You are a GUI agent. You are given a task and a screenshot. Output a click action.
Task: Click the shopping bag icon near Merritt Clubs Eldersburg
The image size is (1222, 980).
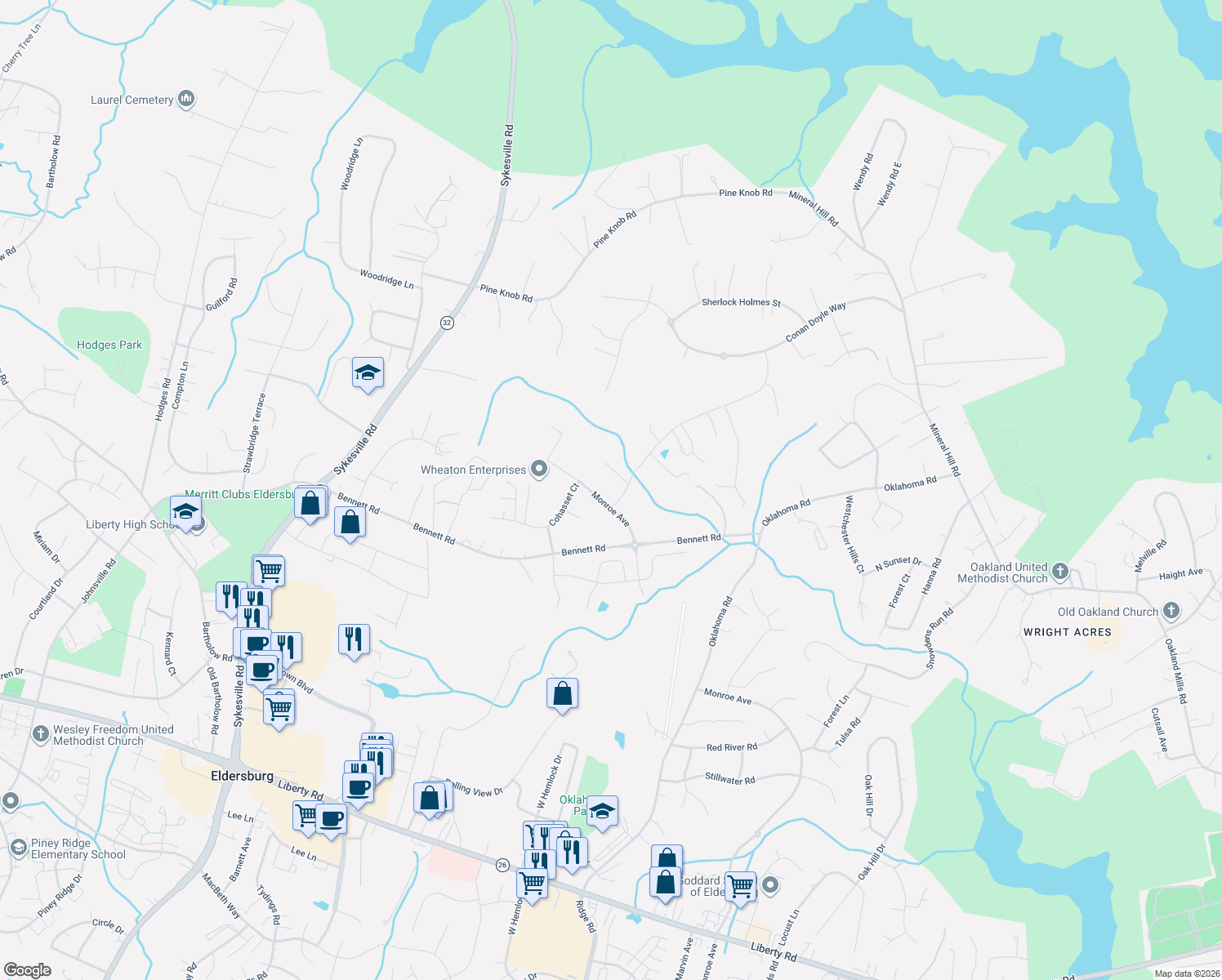[310, 501]
